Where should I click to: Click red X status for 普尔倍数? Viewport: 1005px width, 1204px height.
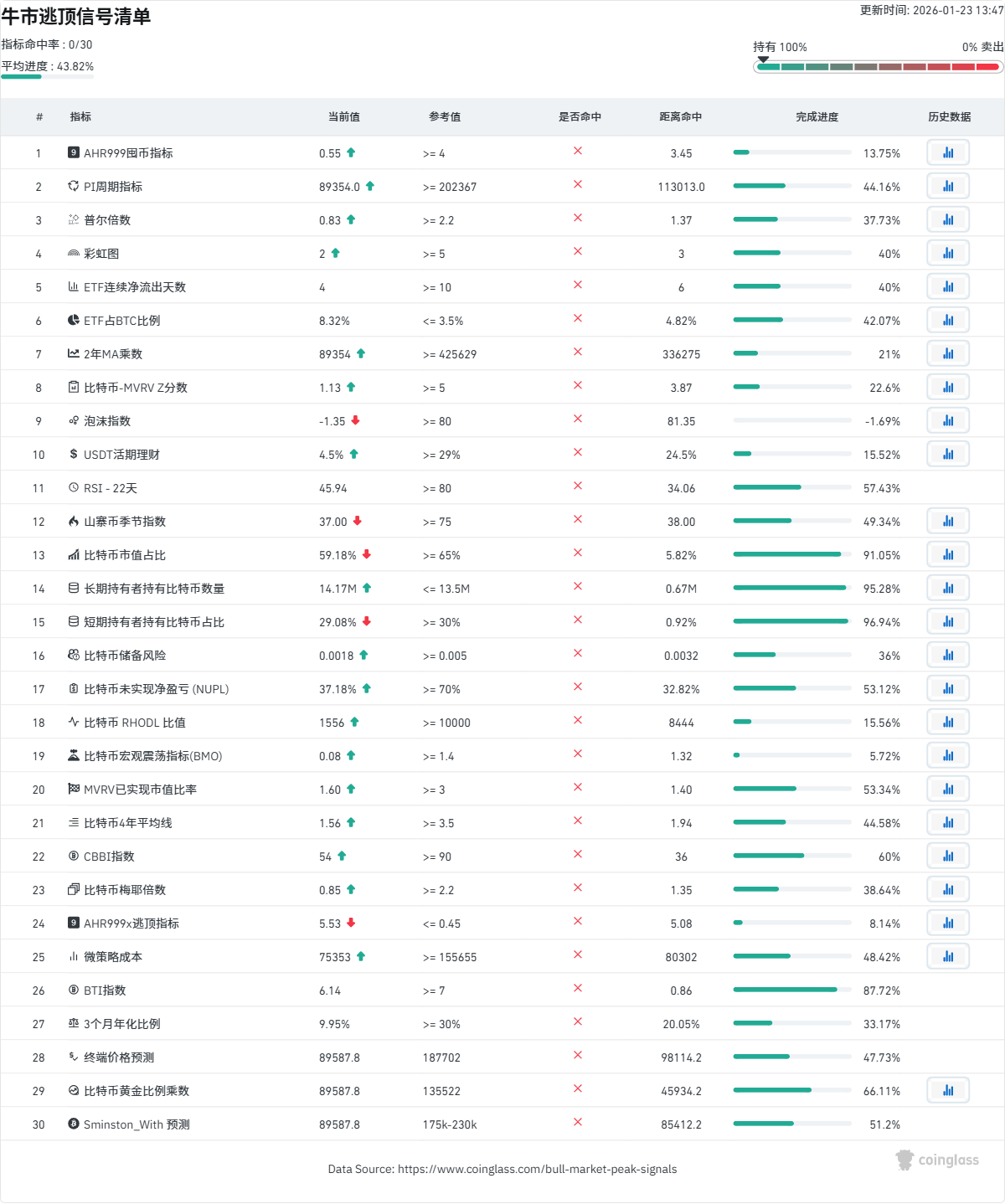[x=578, y=219]
